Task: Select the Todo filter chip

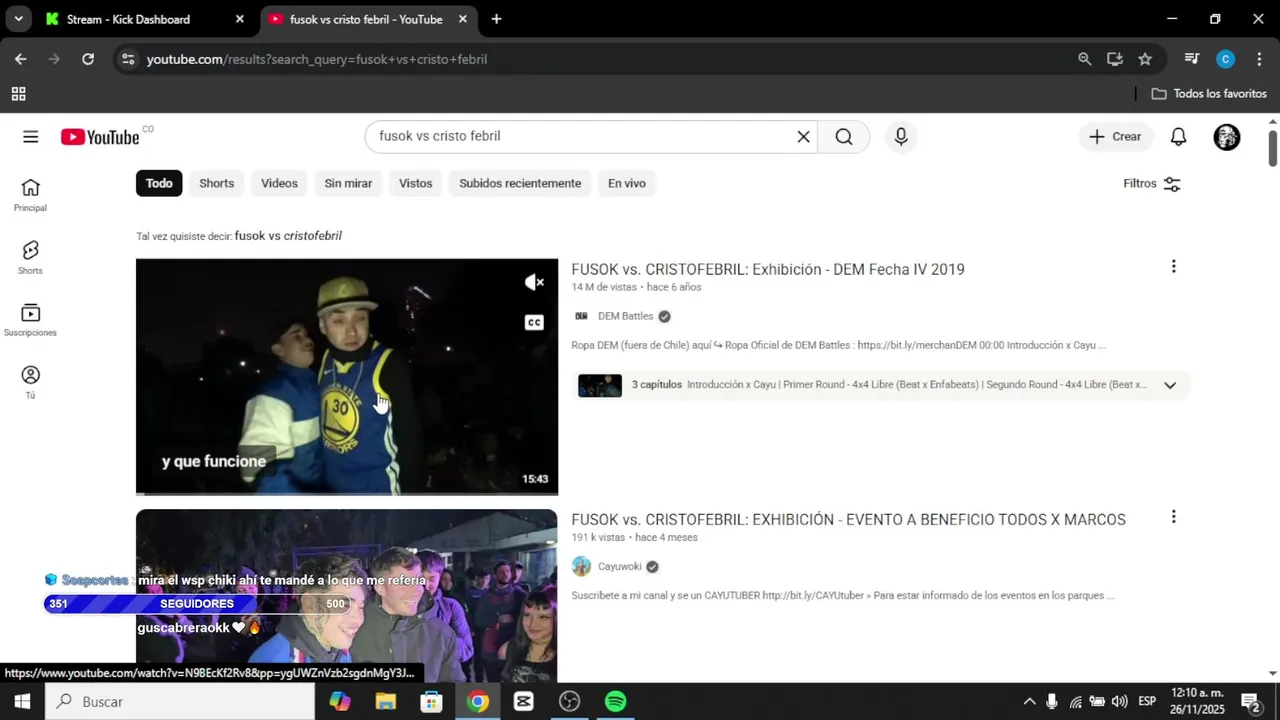Action: pyautogui.click(x=159, y=183)
